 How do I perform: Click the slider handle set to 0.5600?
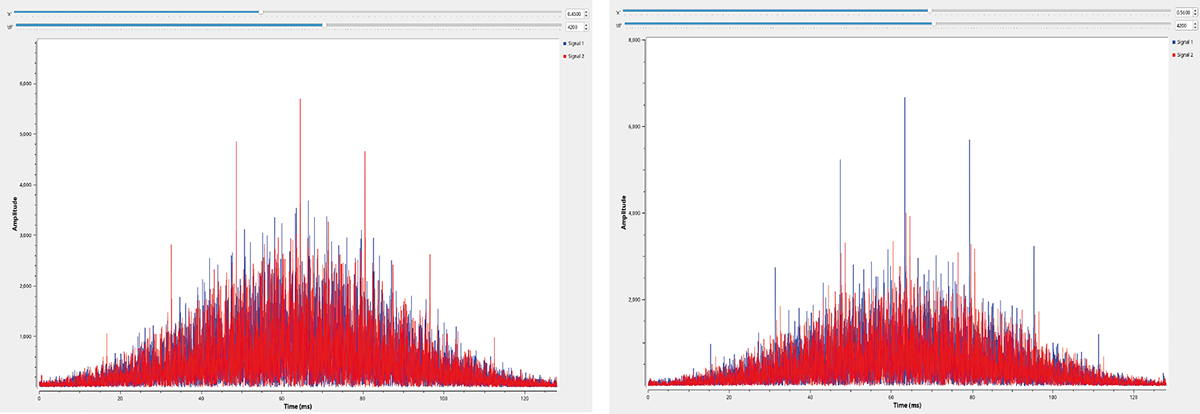929,11
